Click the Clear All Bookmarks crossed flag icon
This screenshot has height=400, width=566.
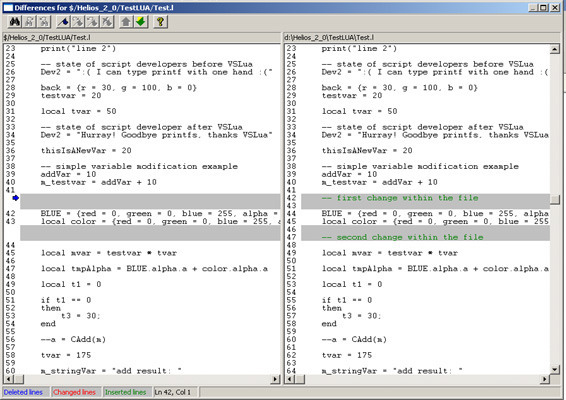107,22
